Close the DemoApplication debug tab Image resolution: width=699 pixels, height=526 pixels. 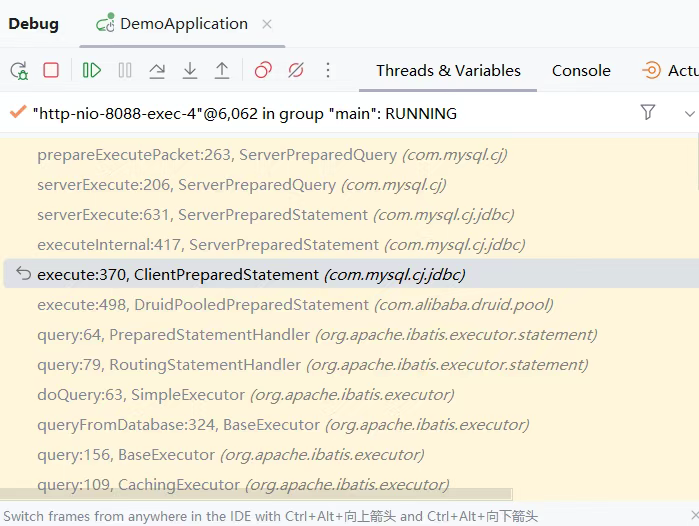click(266, 24)
